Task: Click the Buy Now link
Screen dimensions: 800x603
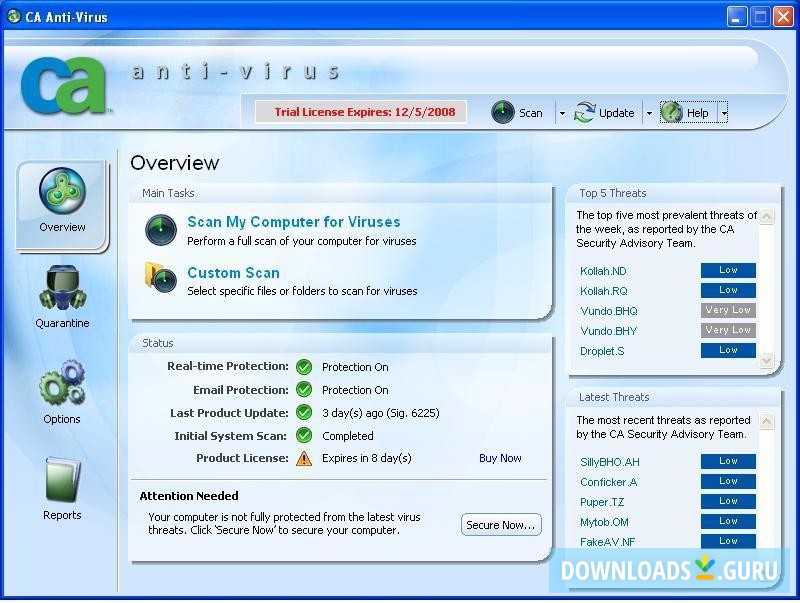Action: tap(500, 458)
